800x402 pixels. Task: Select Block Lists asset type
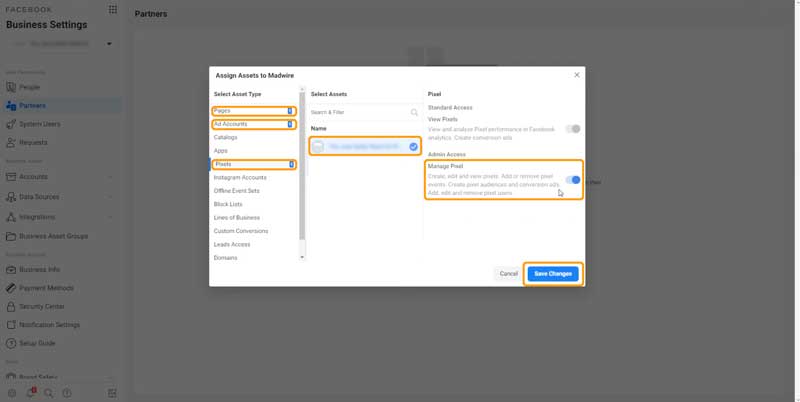228,204
